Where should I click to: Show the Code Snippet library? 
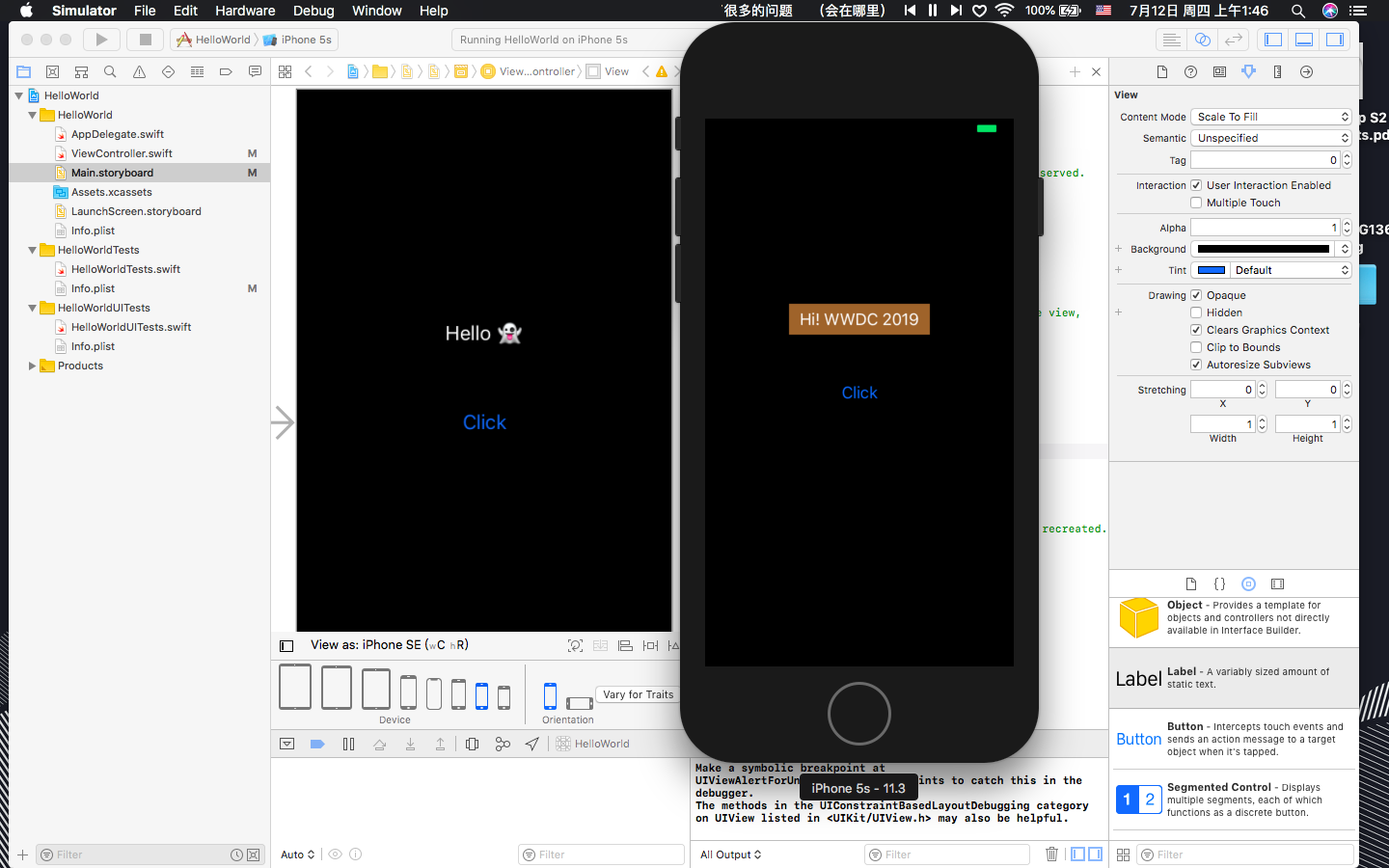pos(1220,583)
